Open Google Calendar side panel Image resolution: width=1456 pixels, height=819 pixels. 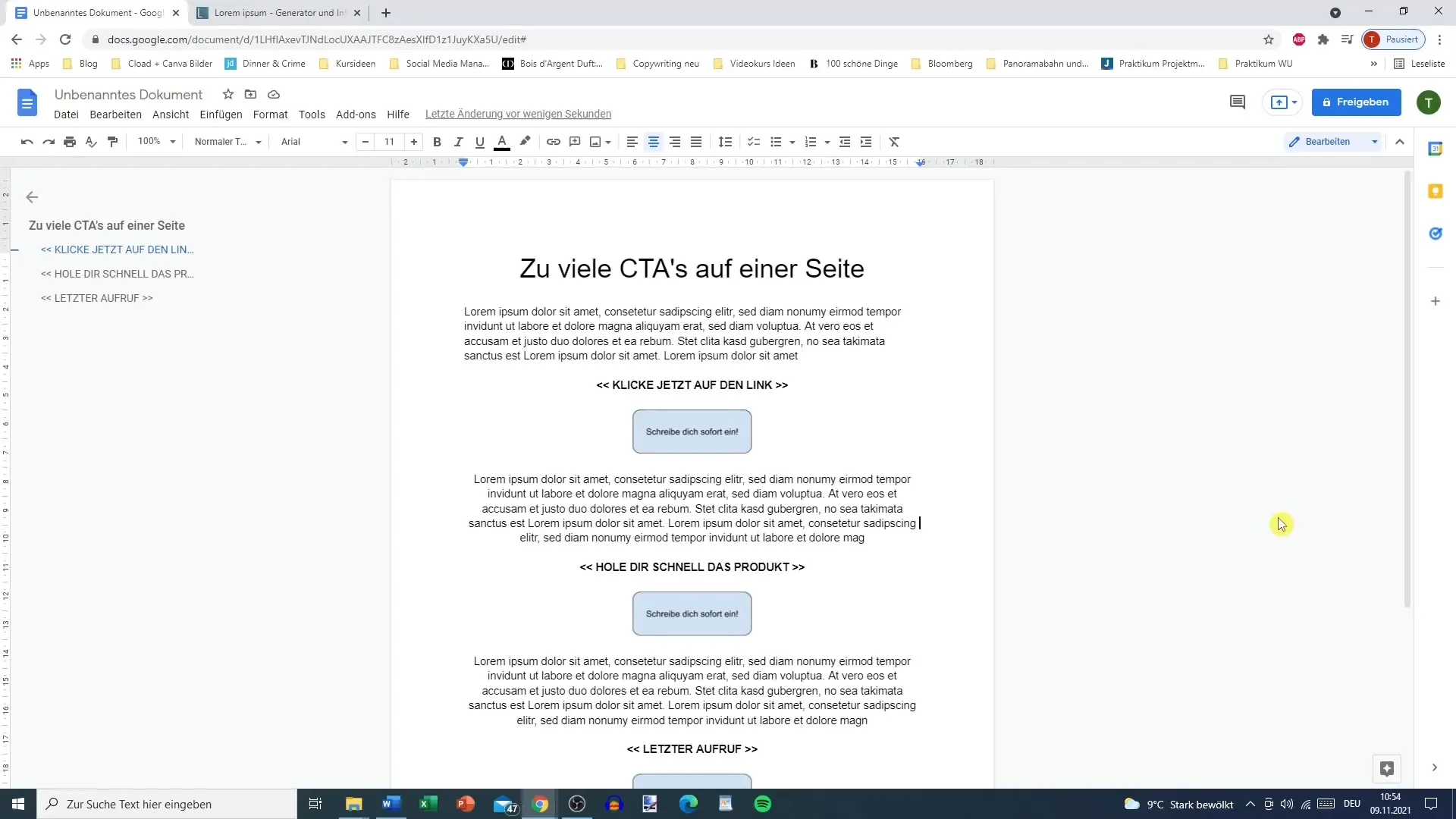(x=1436, y=149)
